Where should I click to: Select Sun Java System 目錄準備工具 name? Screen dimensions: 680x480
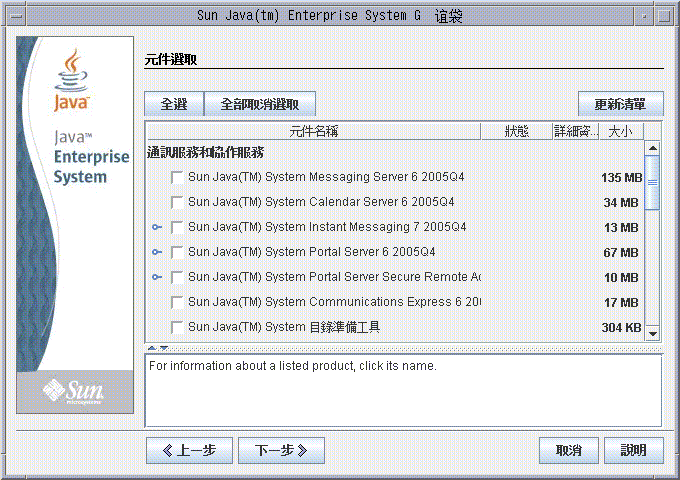pos(284,327)
